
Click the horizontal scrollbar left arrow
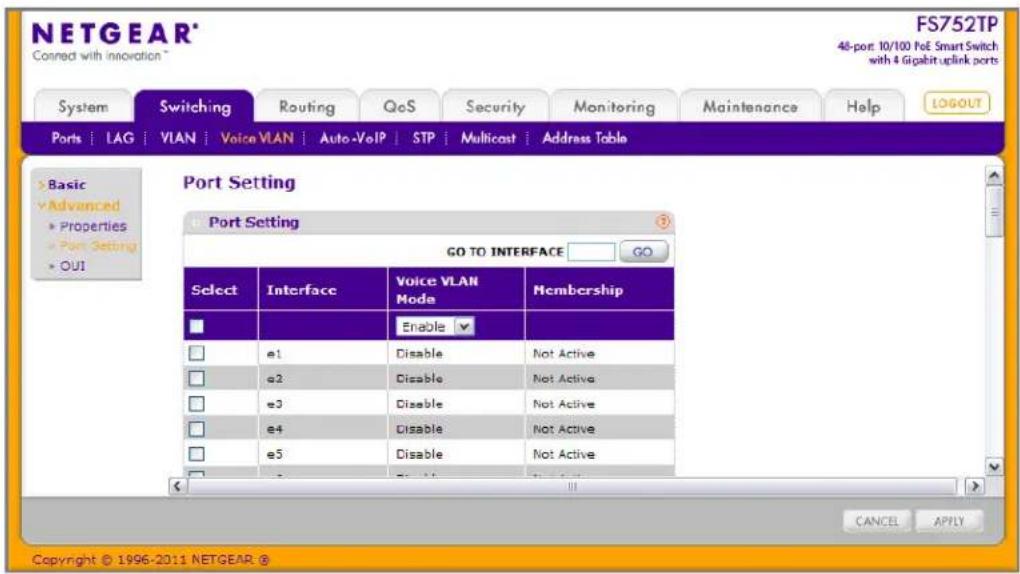178,486
